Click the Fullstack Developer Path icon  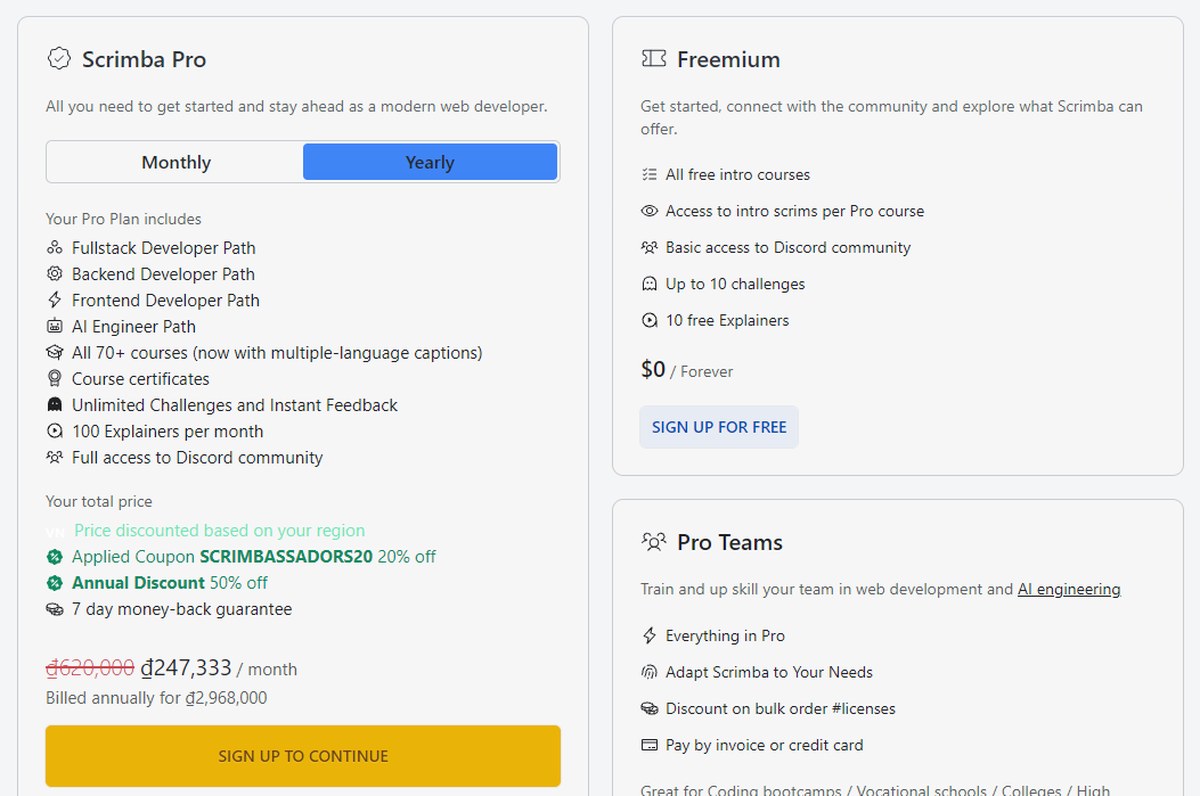(x=55, y=248)
